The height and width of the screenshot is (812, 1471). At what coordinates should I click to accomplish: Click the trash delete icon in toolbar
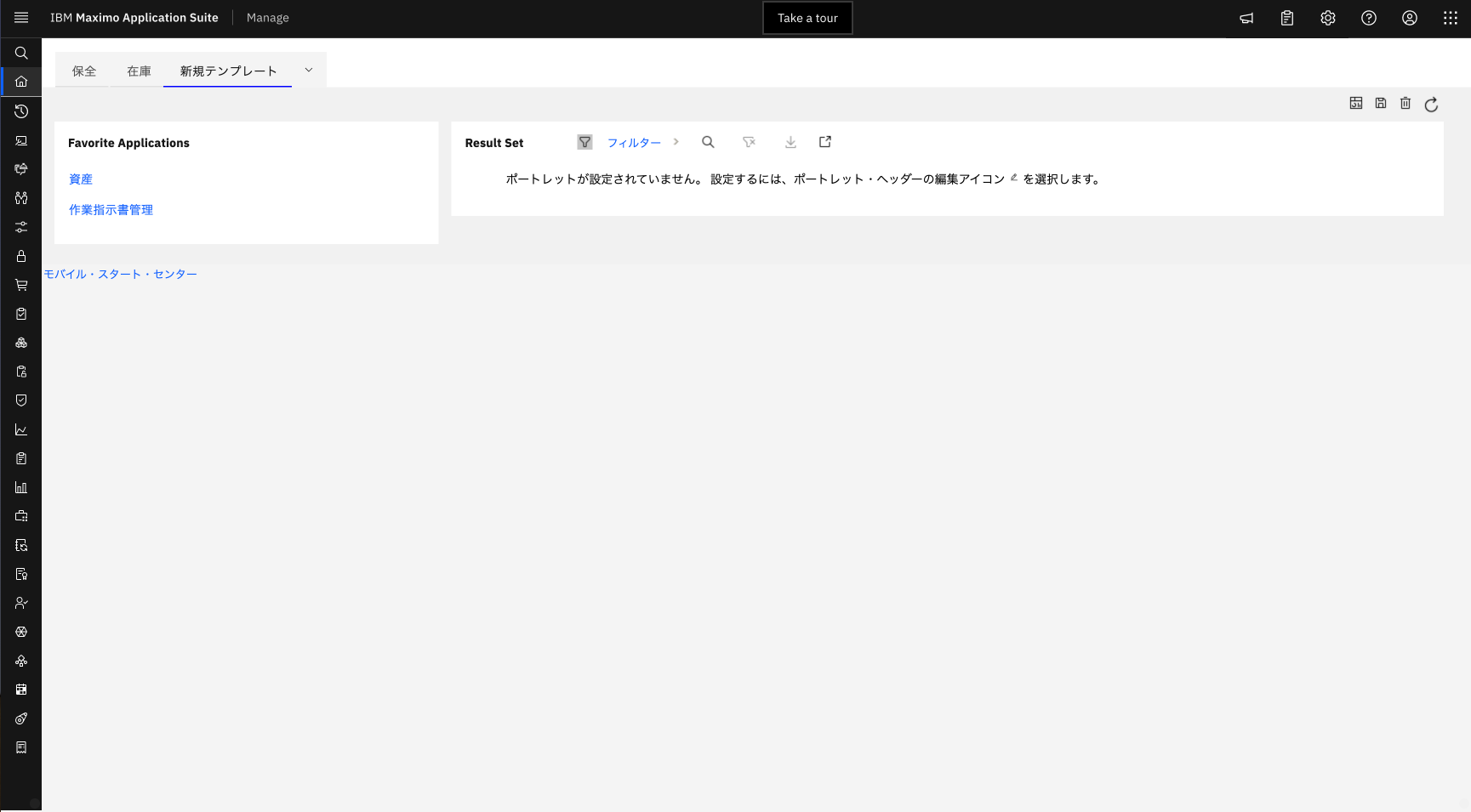click(1405, 103)
